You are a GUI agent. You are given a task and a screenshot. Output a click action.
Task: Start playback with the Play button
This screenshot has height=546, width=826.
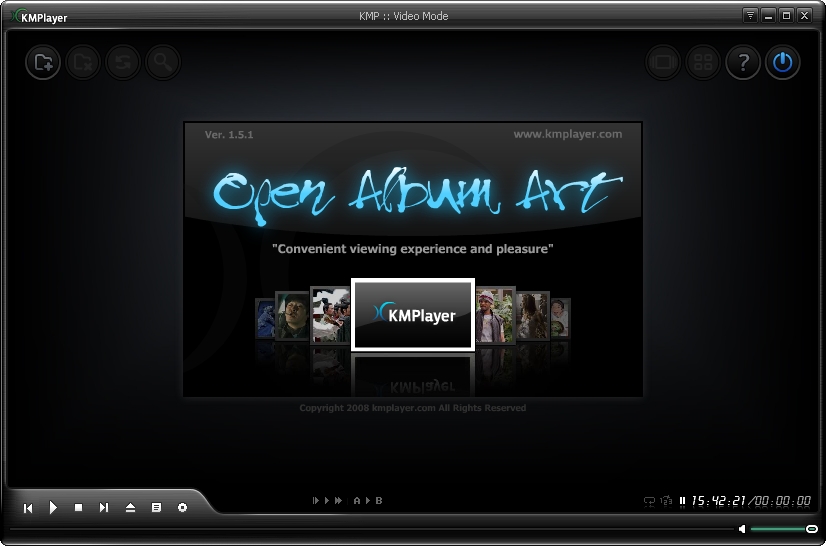pyautogui.click(x=53, y=508)
